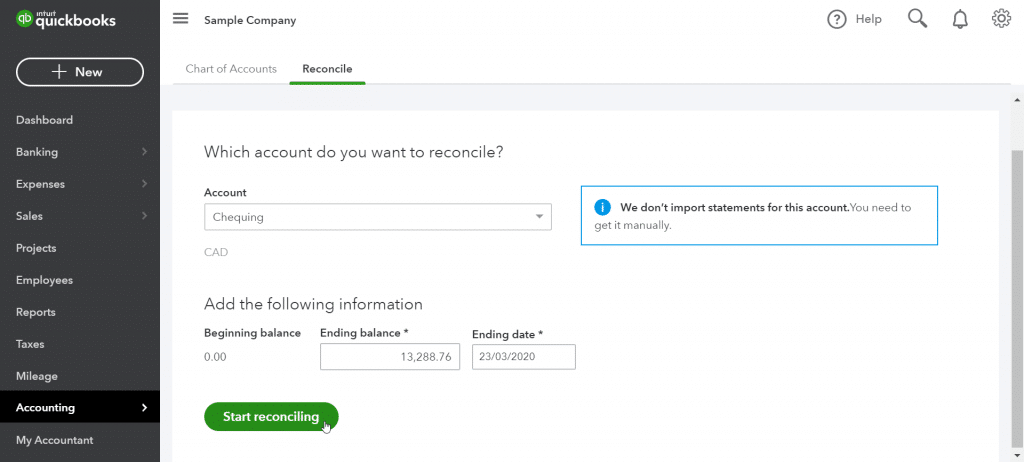Image resolution: width=1024 pixels, height=462 pixels.
Task: Click the Ending balance input field
Action: pos(390,357)
